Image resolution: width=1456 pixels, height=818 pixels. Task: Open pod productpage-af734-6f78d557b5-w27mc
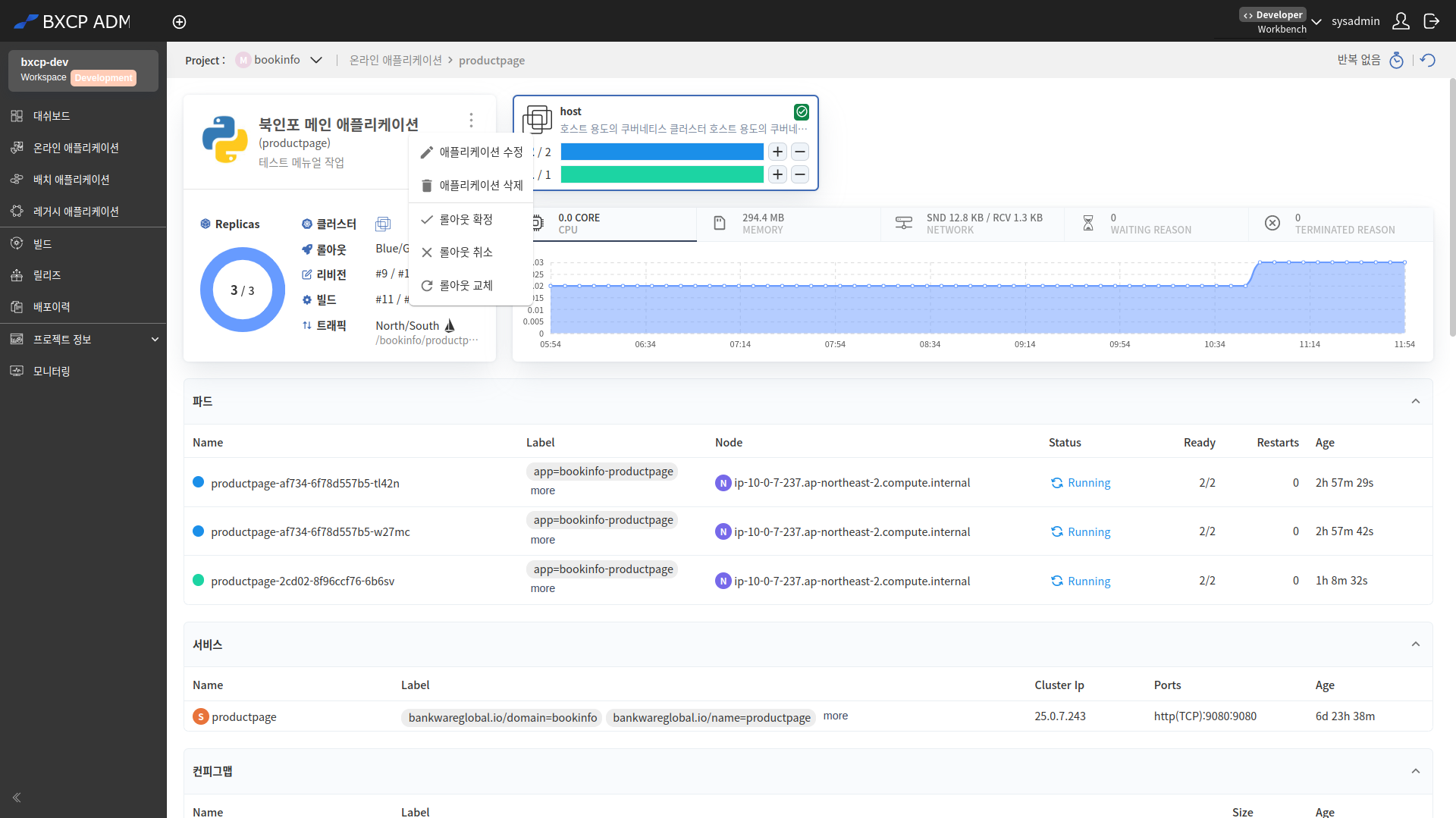point(310,532)
